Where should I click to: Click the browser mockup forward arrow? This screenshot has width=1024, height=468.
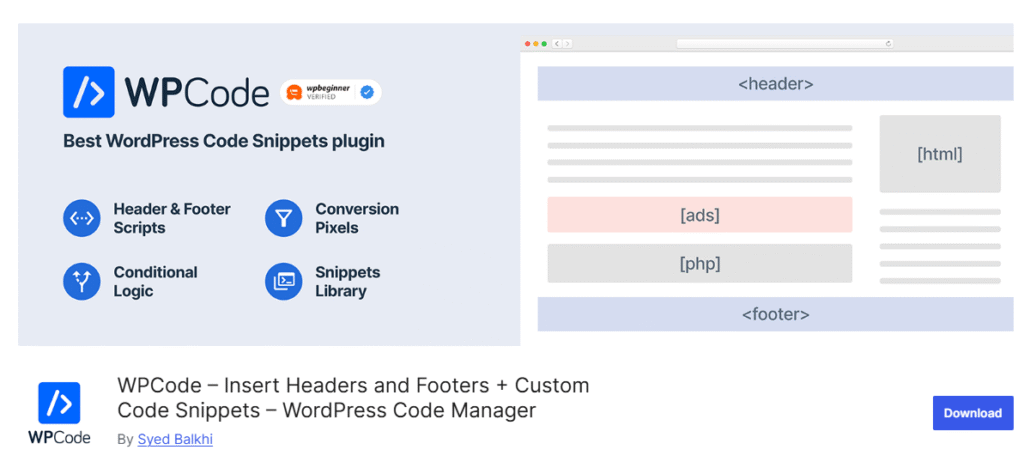568,44
